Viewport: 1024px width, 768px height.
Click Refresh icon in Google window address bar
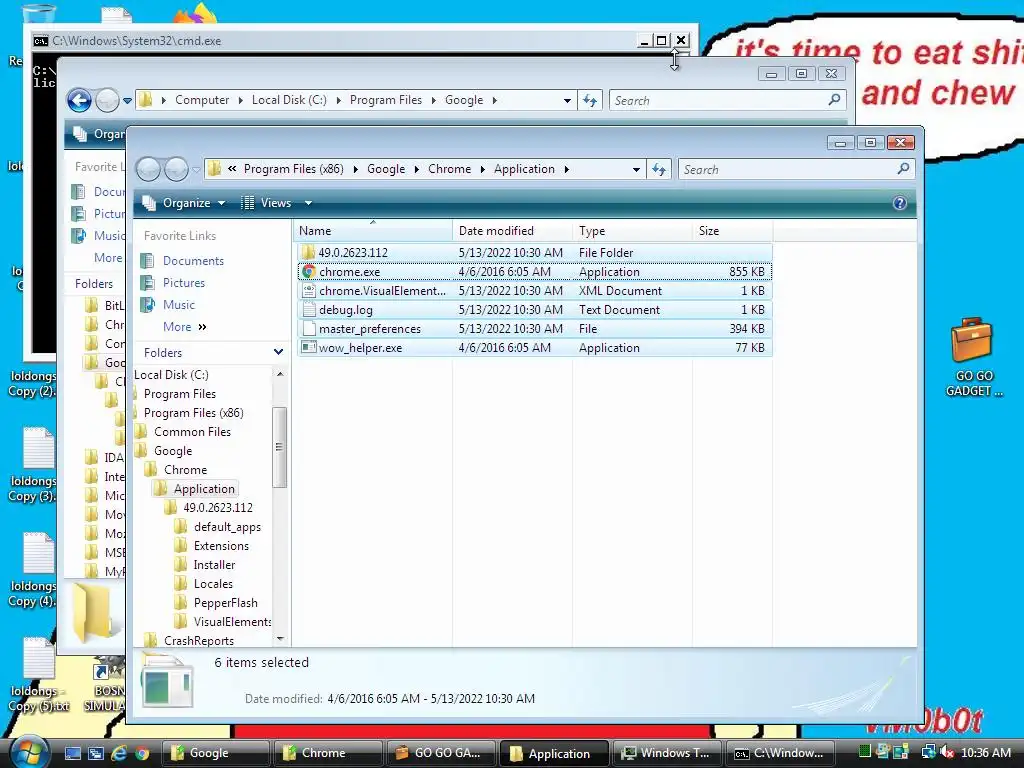[590, 101]
